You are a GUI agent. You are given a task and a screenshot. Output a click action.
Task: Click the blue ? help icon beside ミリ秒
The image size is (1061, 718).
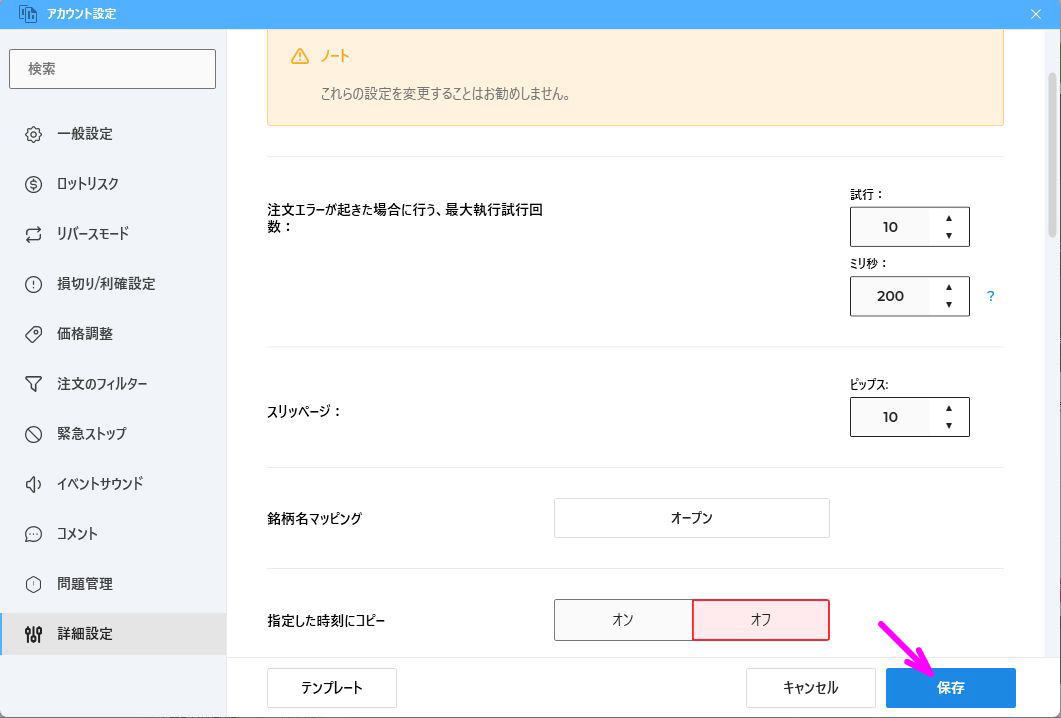click(x=990, y=296)
